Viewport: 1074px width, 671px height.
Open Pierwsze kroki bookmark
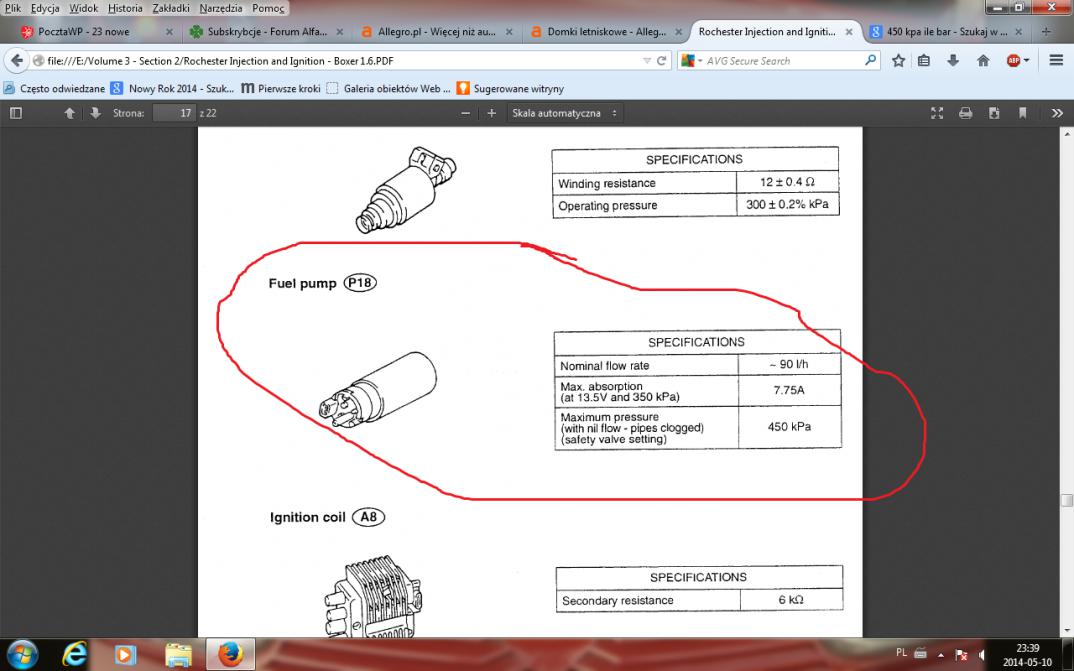(x=281, y=88)
